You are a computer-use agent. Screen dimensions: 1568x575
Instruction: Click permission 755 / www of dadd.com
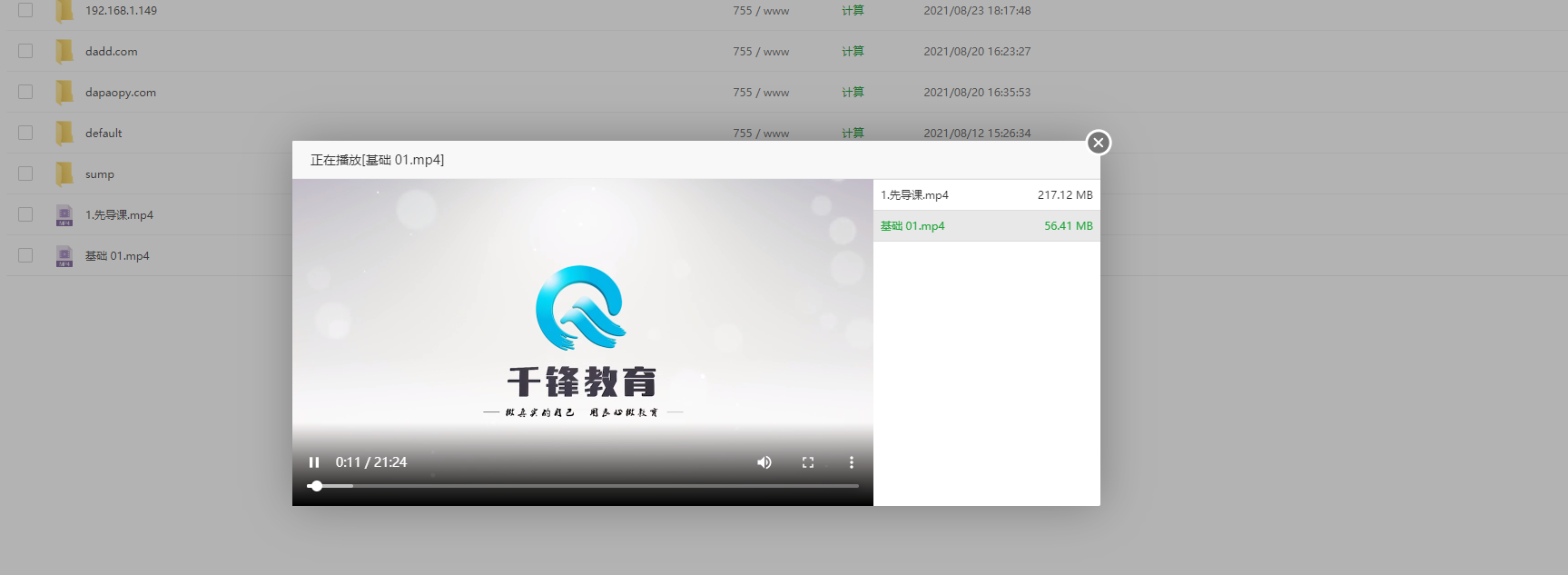(761, 52)
